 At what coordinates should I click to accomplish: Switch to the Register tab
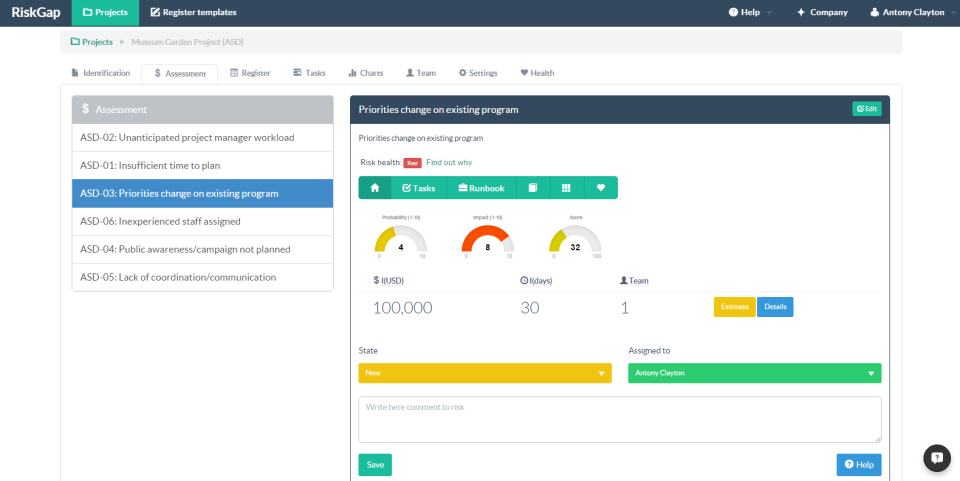[250, 73]
